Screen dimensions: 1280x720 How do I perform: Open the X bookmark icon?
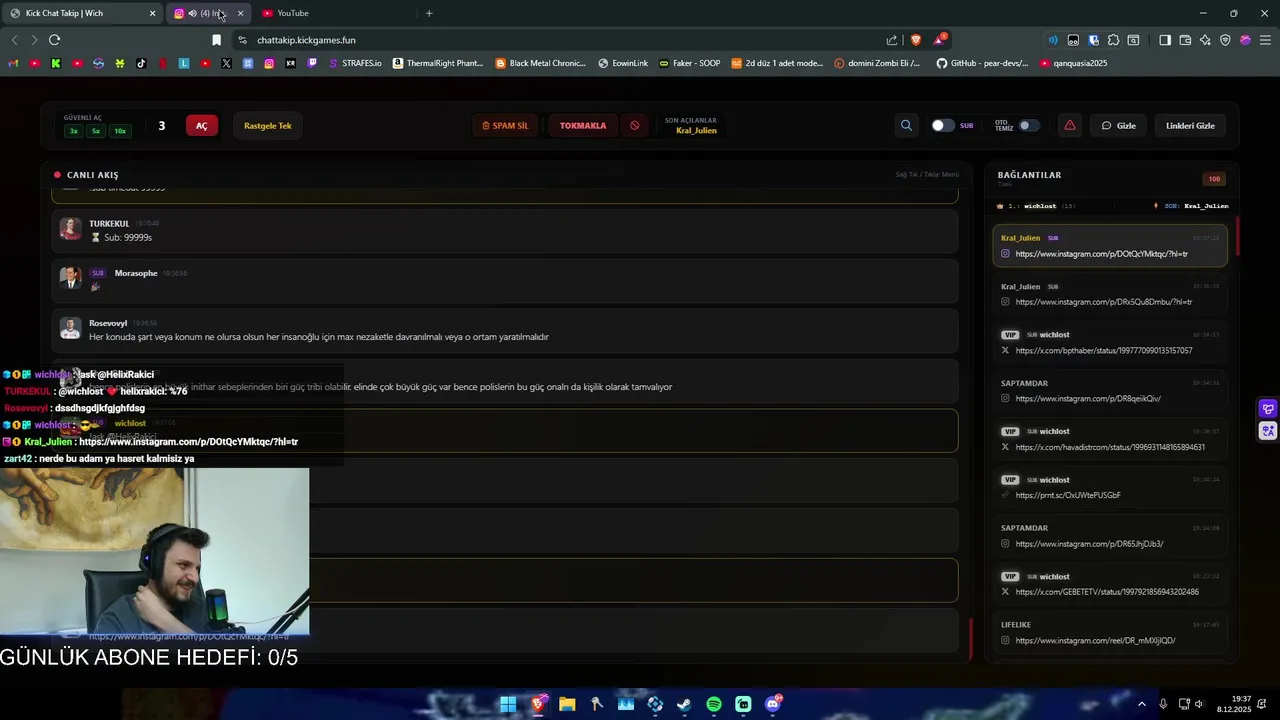(x=226, y=63)
